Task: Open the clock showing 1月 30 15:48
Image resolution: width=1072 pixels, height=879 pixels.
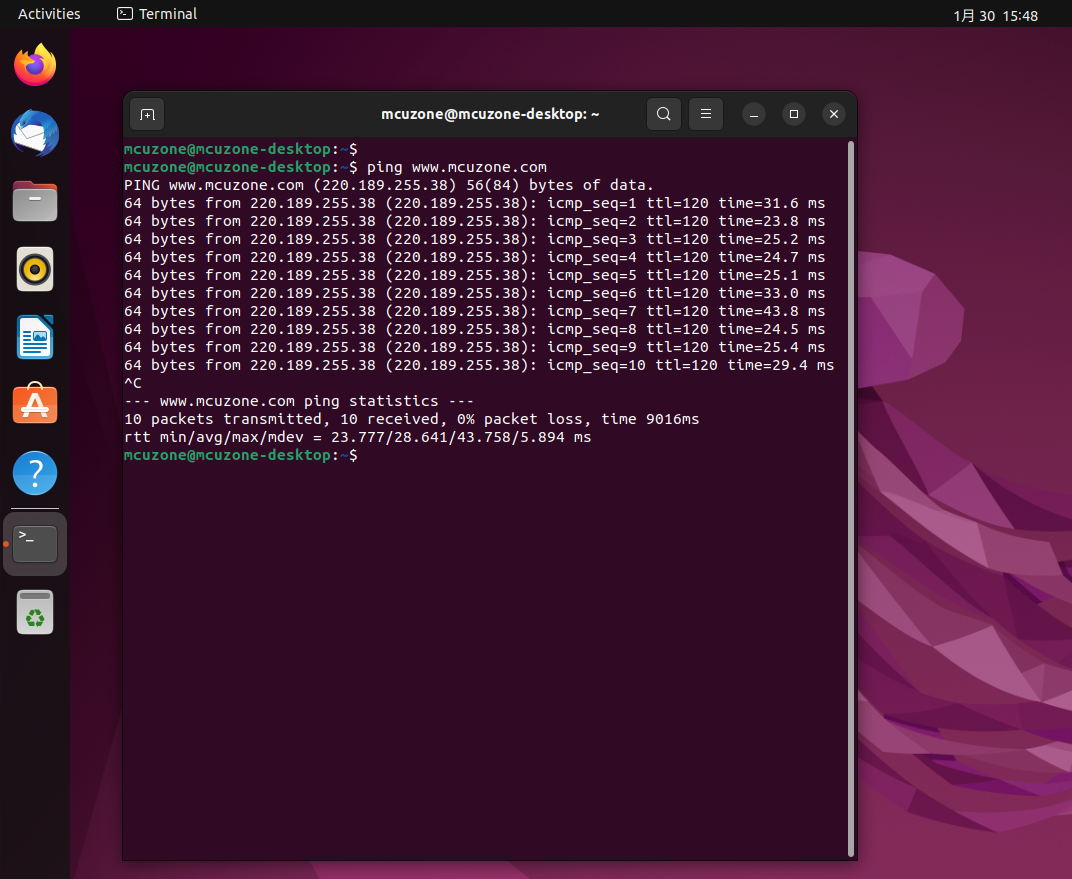Action: pos(995,16)
